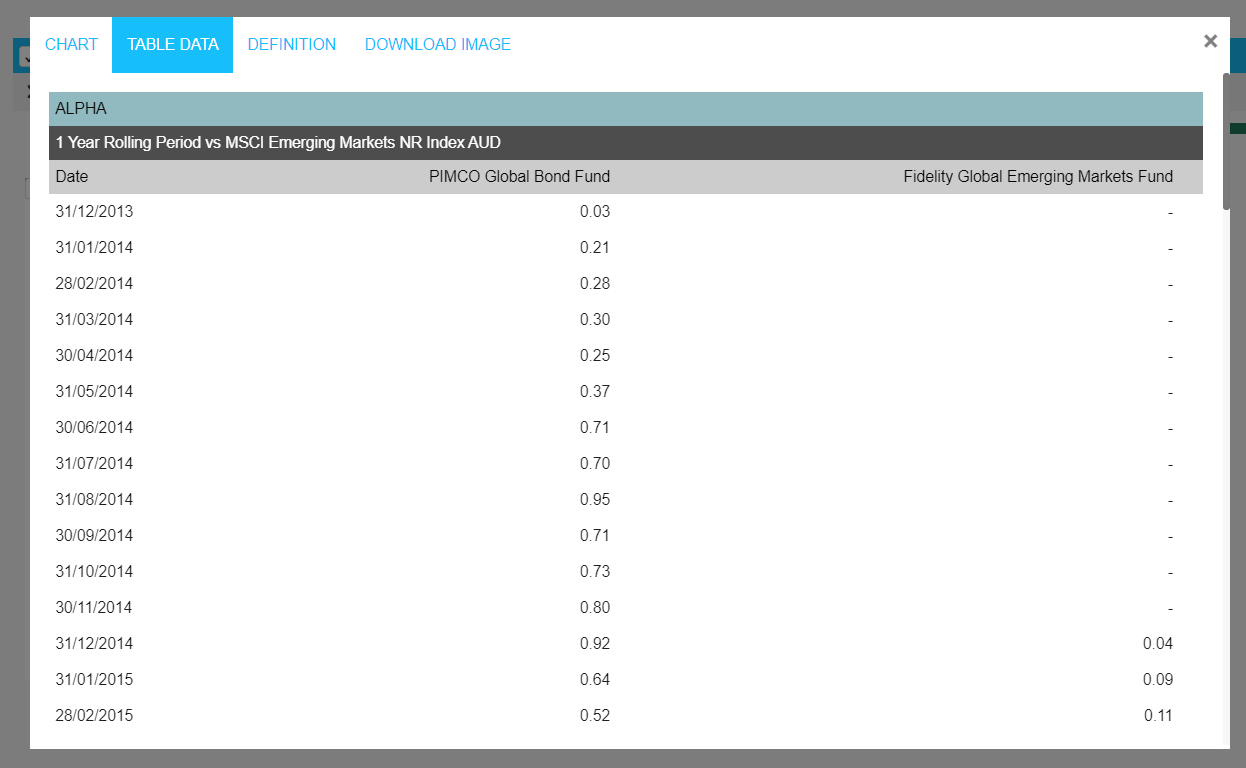
Task: Click the PIMCO Global Bond Fund column header
Action: point(519,177)
